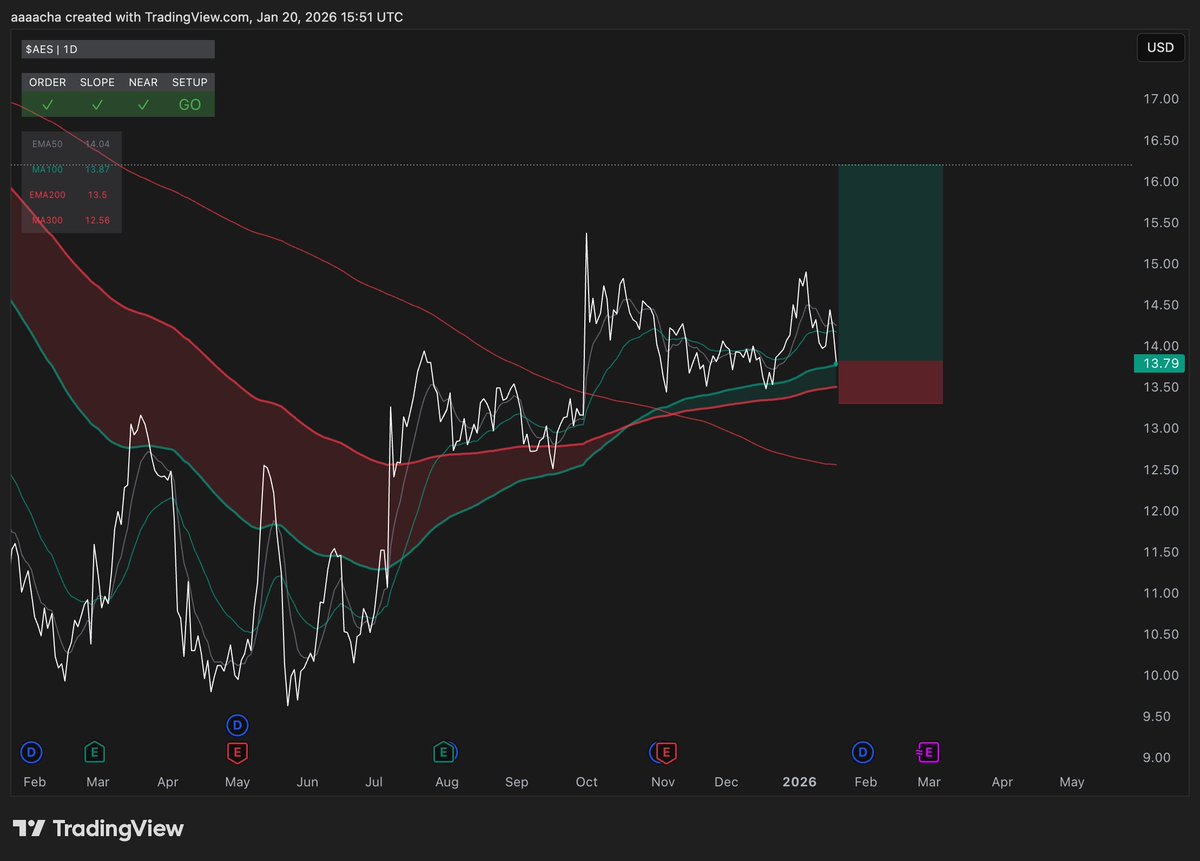Viewport: 1200px width, 861px height.
Task: Open the purple upcoming earnings E marker
Action: coord(927,751)
